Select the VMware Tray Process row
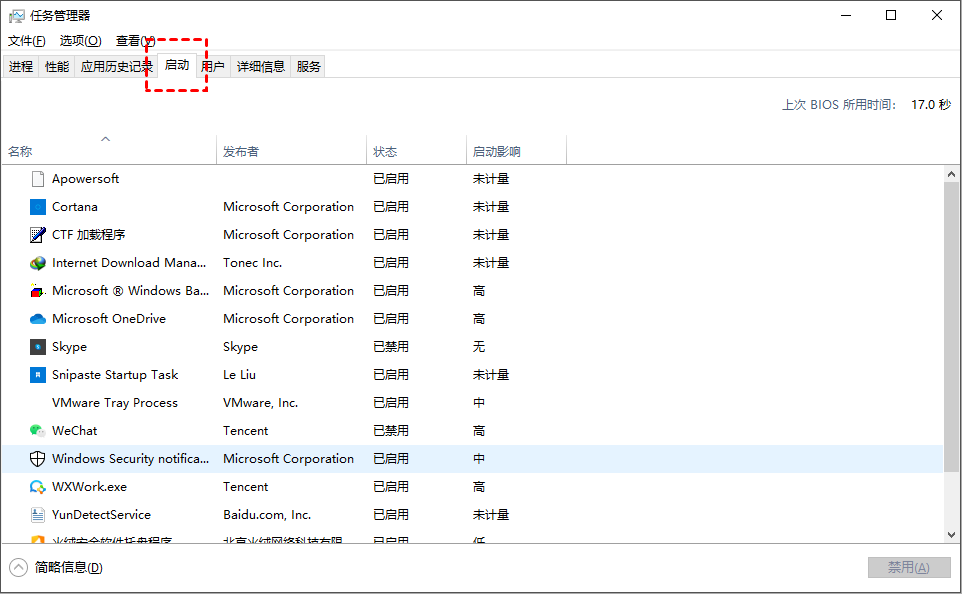The image size is (962, 594). (x=472, y=403)
